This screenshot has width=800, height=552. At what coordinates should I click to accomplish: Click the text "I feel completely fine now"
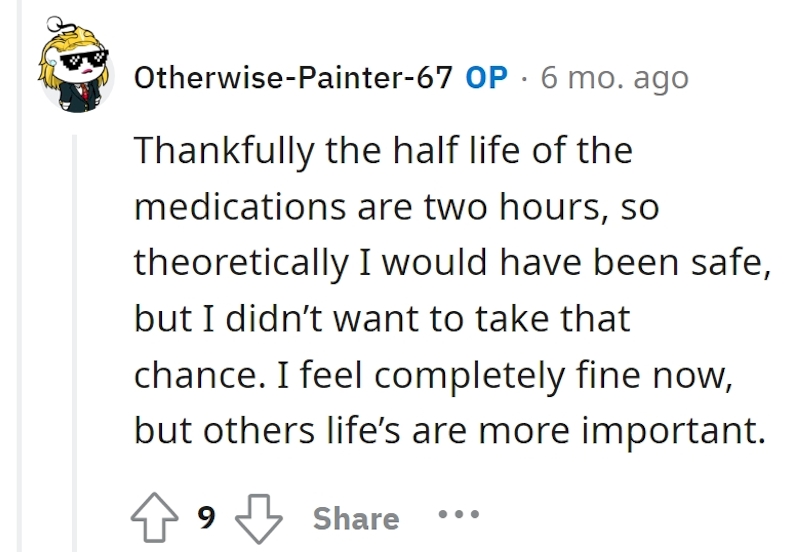pos(505,375)
